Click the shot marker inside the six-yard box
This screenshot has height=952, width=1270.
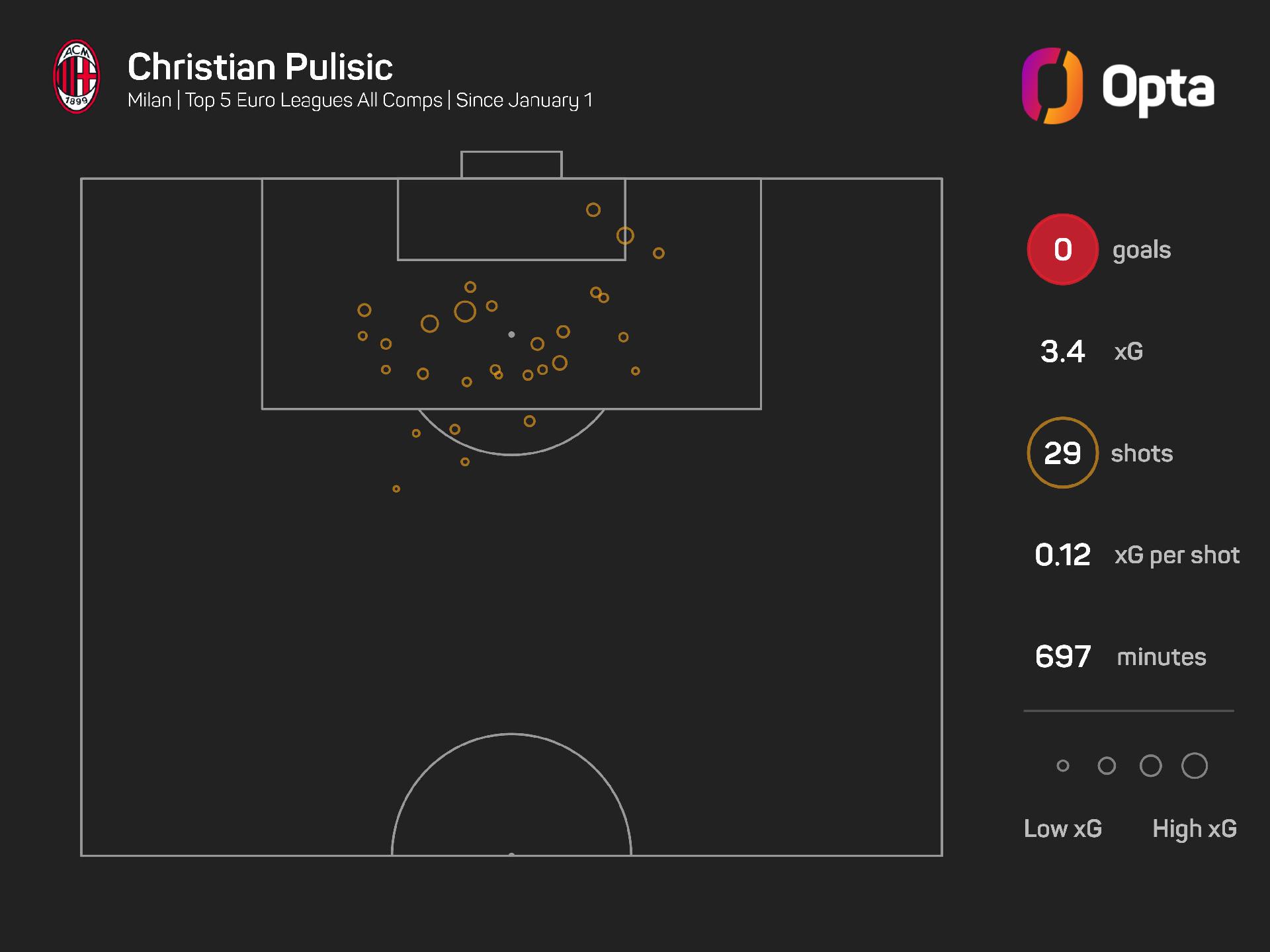[593, 210]
